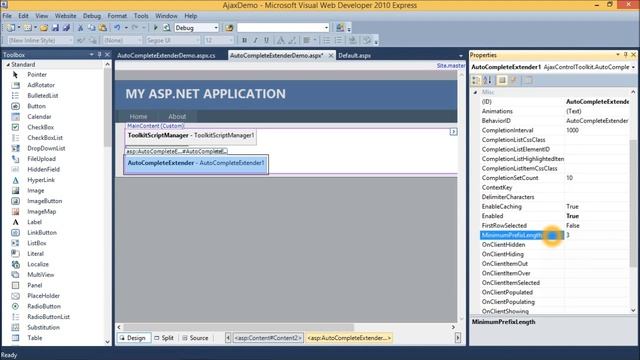Screen dimensions: 640x360
Task: Pin the Toolbox panel with auto-hide icon
Action: (99, 54)
